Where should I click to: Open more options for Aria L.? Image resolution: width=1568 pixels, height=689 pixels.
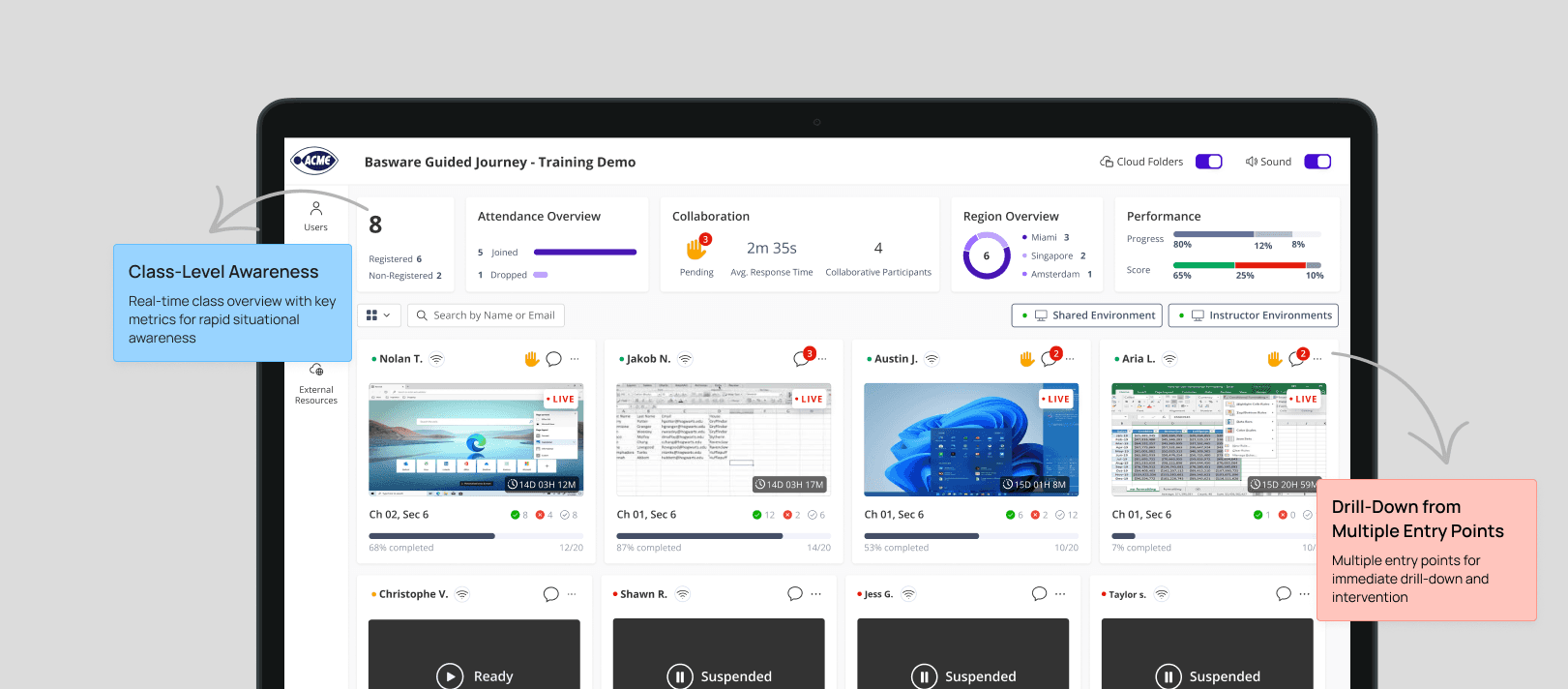tap(1317, 359)
